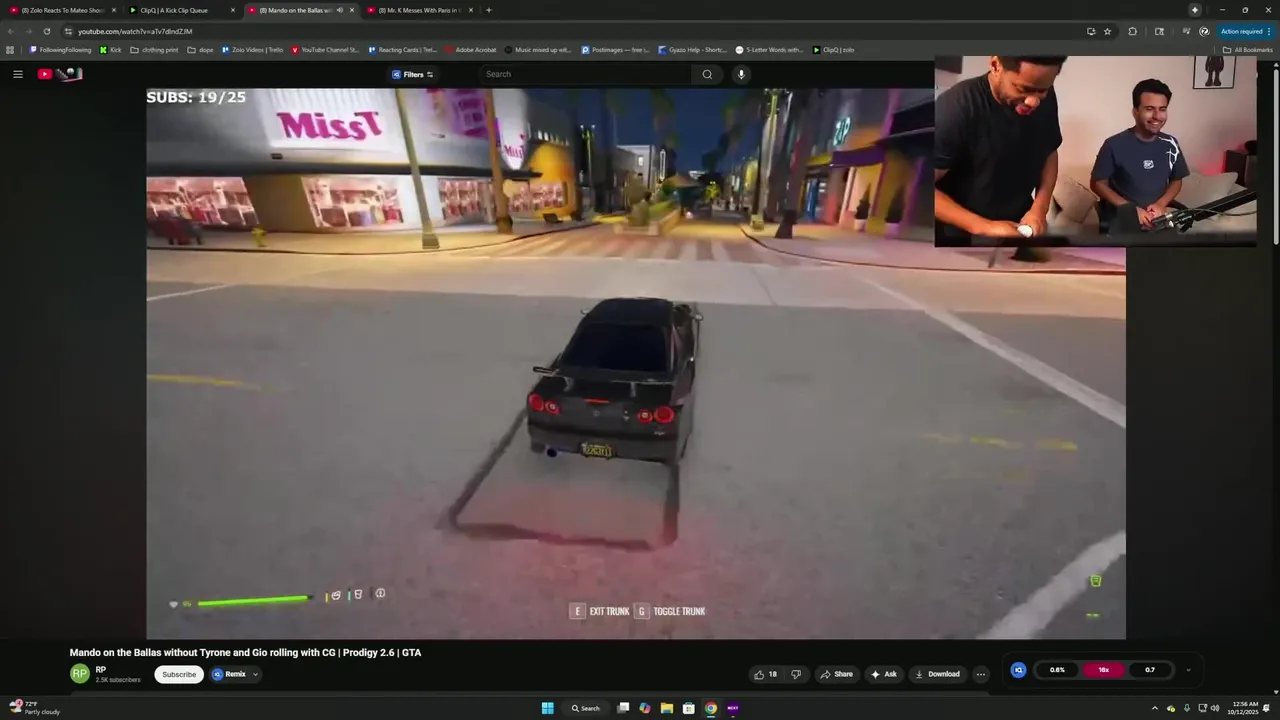Open the Filters toggle button

coord(412,74)
